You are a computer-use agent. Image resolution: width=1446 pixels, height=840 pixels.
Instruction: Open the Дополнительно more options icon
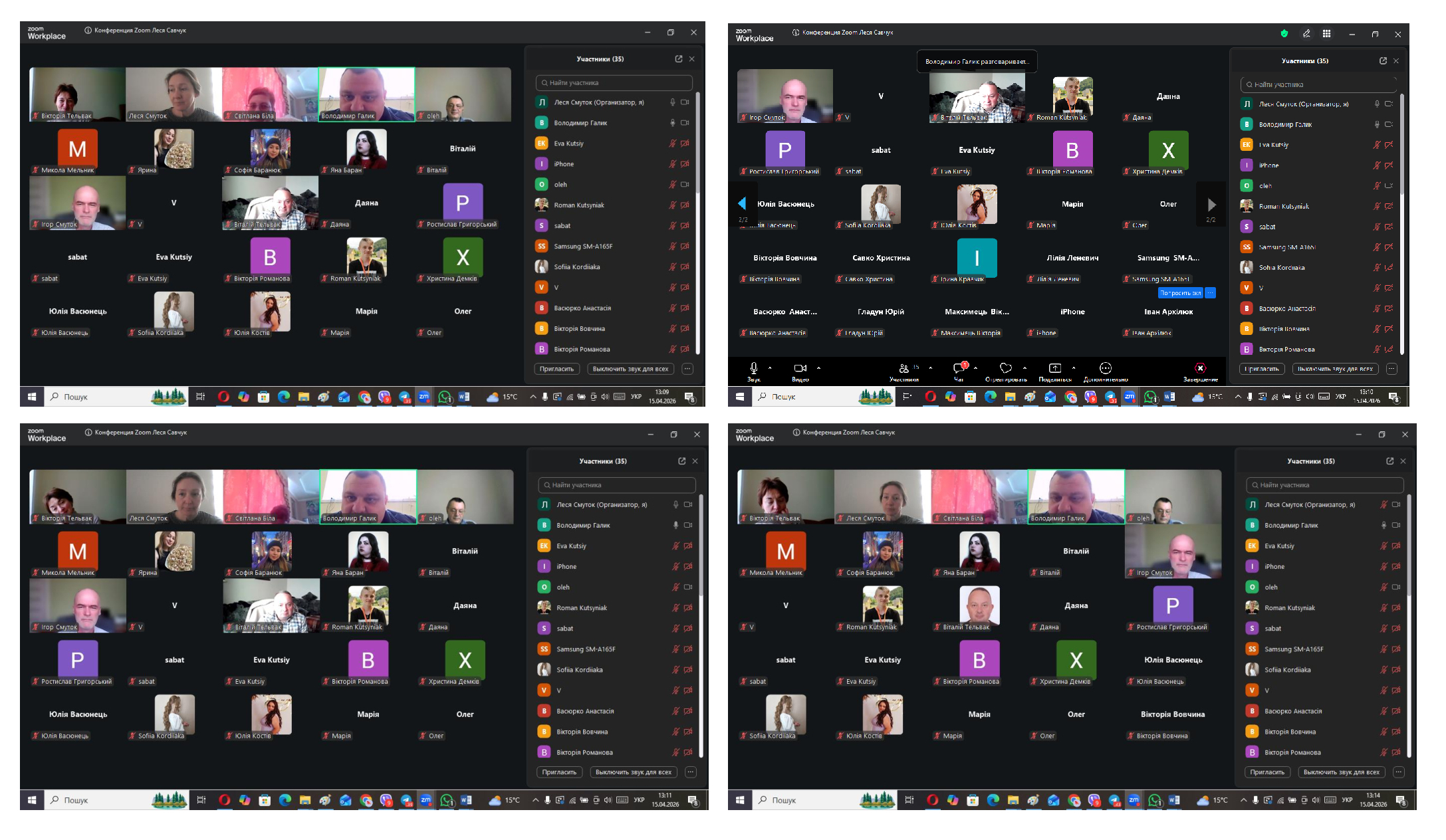[1105, 368]
